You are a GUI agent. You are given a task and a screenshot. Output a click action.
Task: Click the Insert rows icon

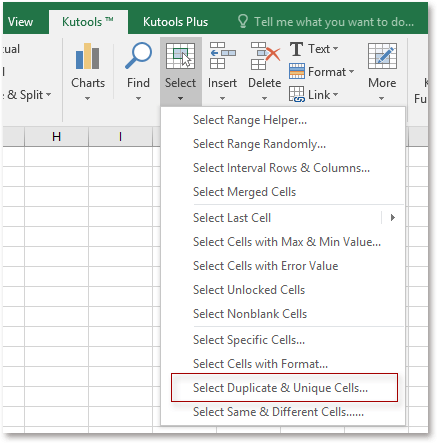pyautogui.click(x=222, y=56)
